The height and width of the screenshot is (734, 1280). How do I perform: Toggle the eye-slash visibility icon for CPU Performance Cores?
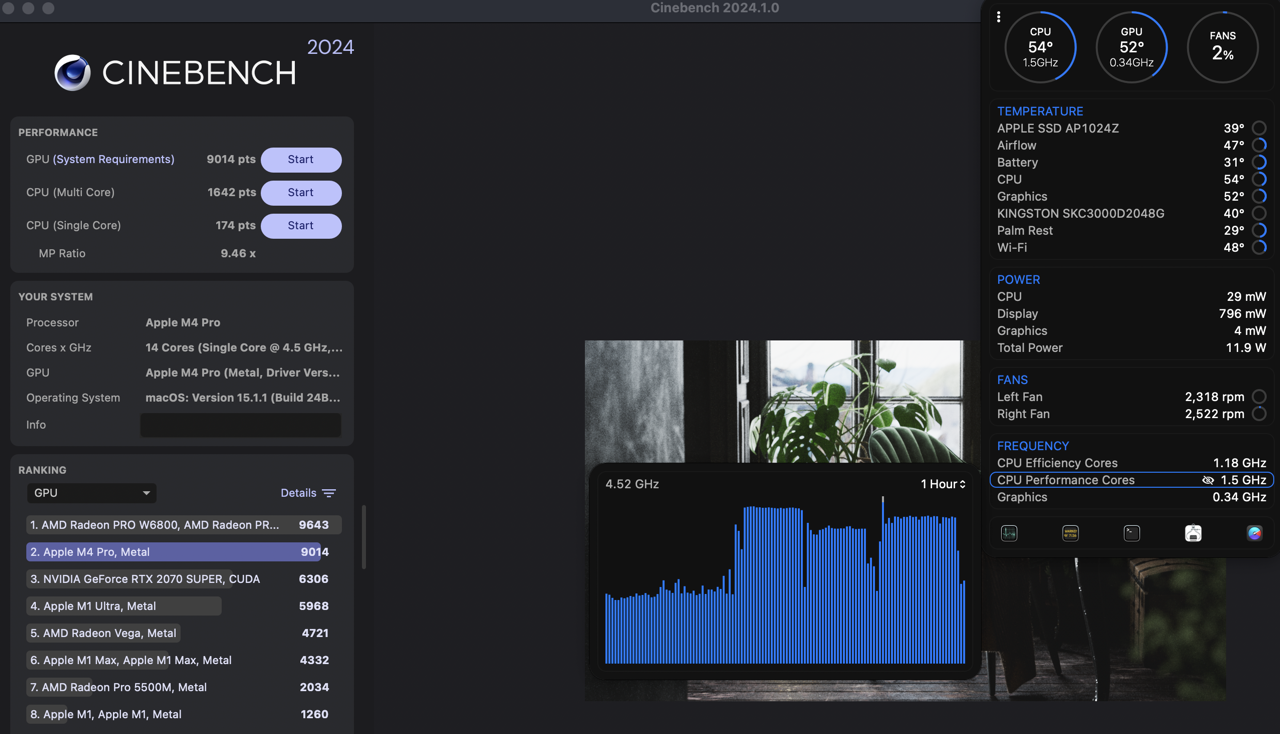coord(1208,480)
